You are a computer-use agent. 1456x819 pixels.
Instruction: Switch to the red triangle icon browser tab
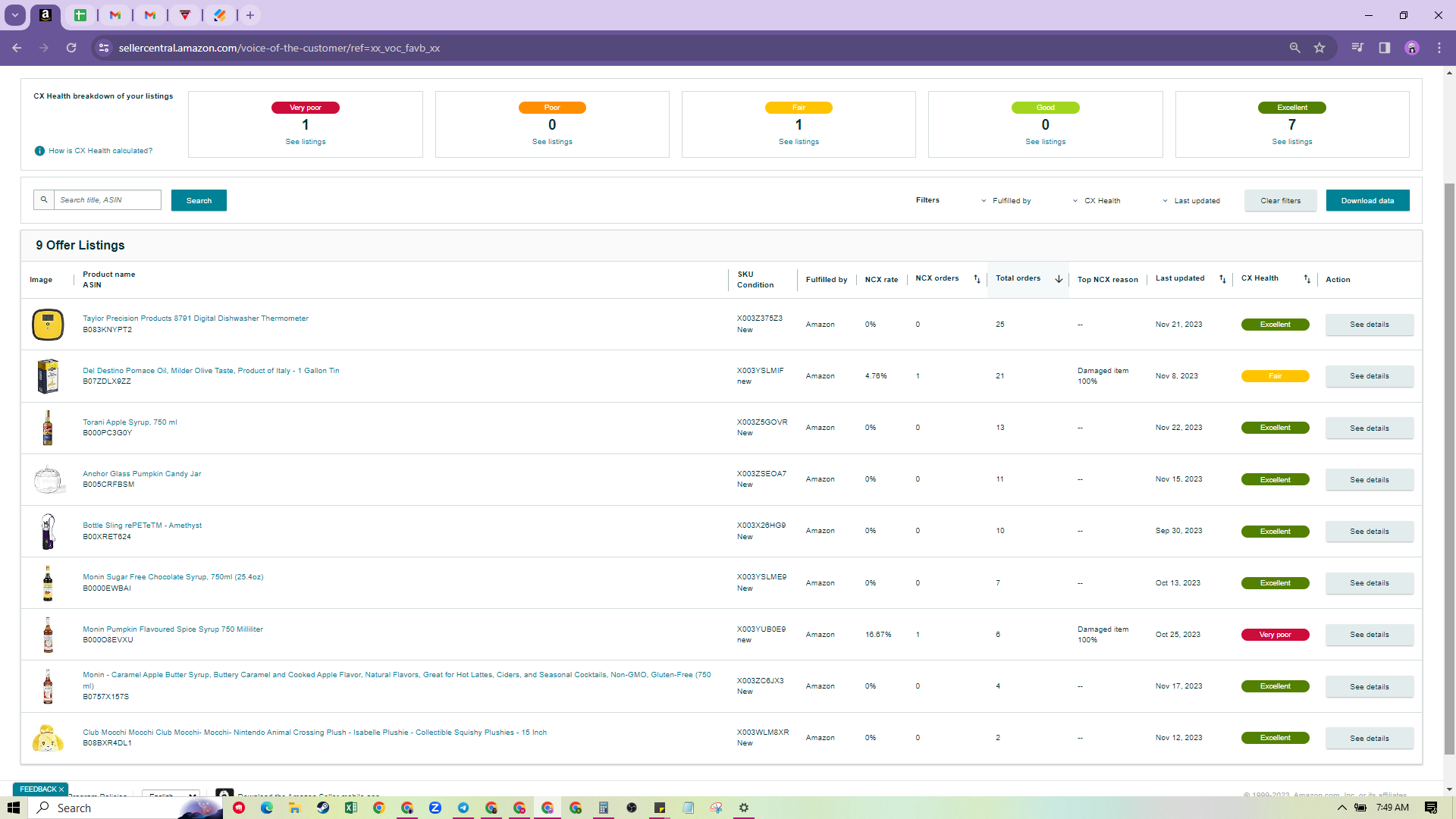click(x=185, y=15)
